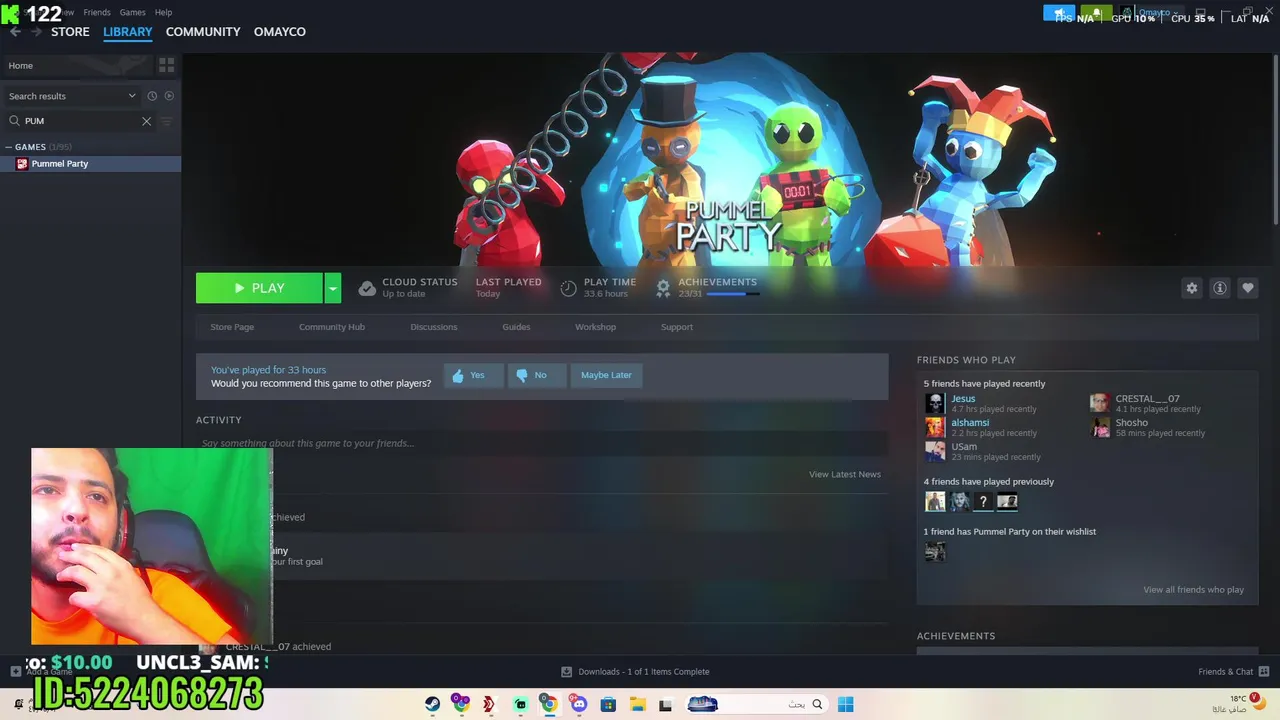The image size is (1280, 720).
Task: Open the Workshop link
Action: coord(595,327)
